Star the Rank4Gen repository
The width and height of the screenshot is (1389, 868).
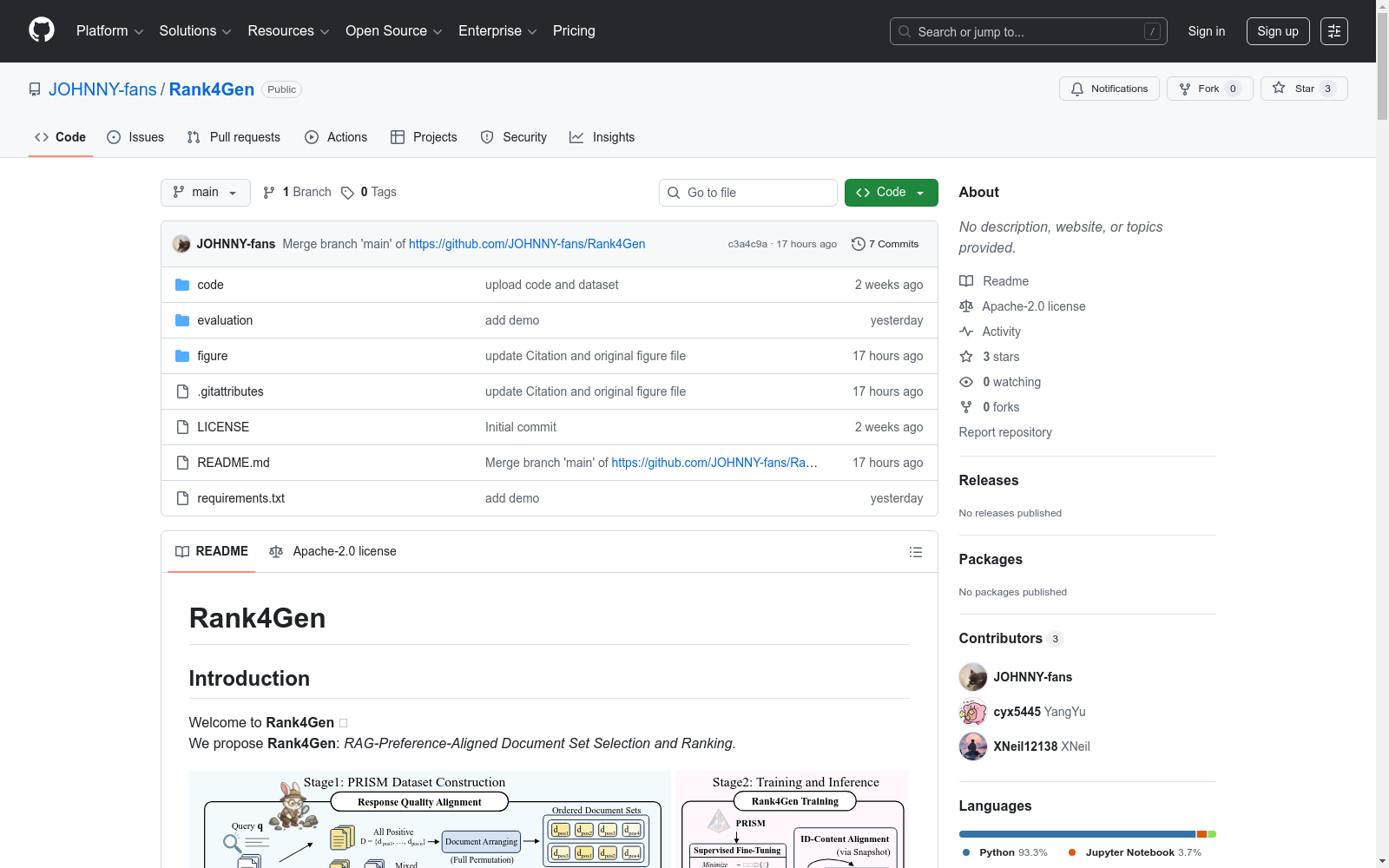tap(1304, 89)
